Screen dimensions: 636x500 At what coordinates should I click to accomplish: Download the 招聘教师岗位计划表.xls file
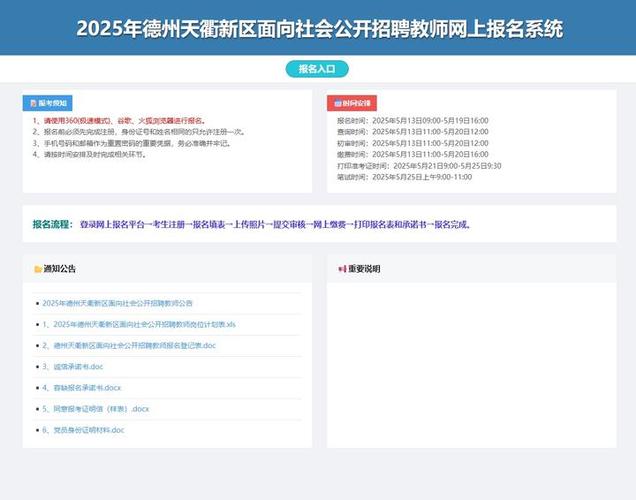(x=139, y=324)
